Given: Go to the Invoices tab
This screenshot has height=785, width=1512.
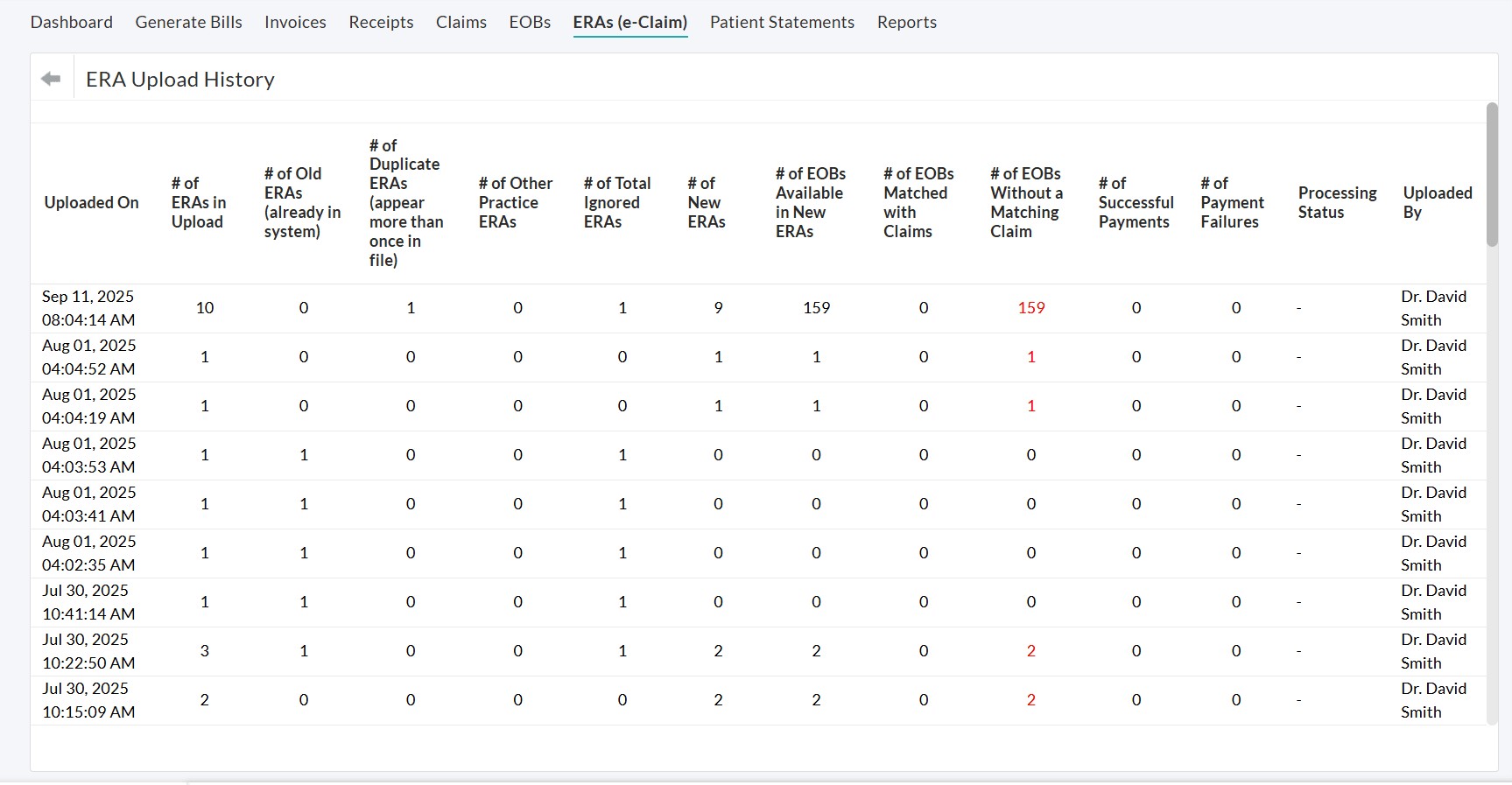Looking at the screenshot, I should [296, 22].
